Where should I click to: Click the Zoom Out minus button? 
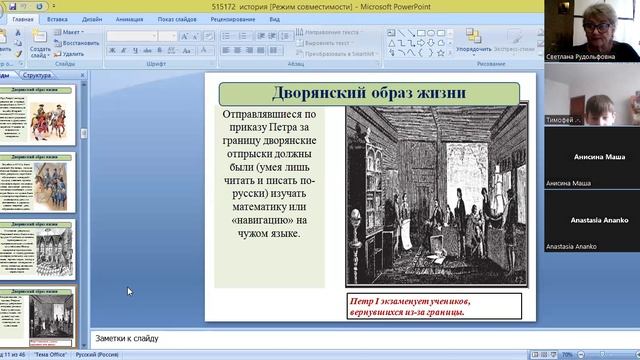[581, 355]
